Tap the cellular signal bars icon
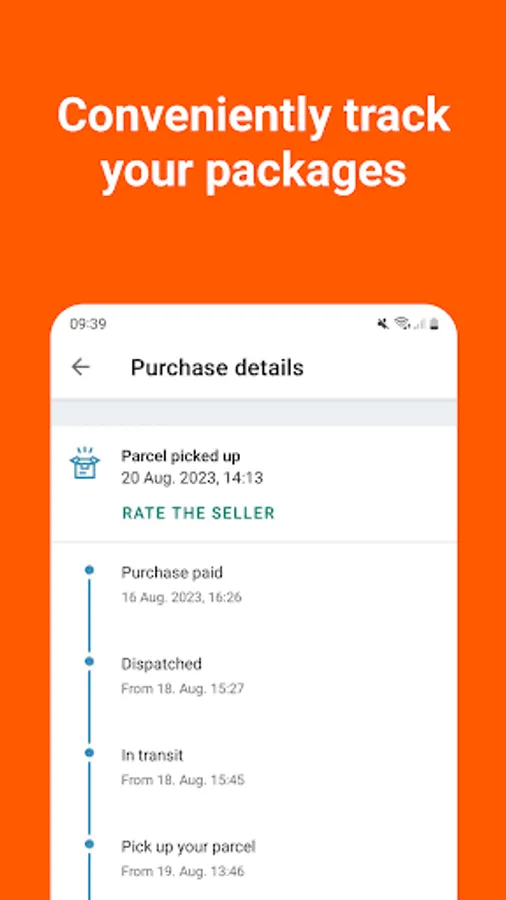The width and height of the screenshot is (506, 900). (x=419, y=324)
